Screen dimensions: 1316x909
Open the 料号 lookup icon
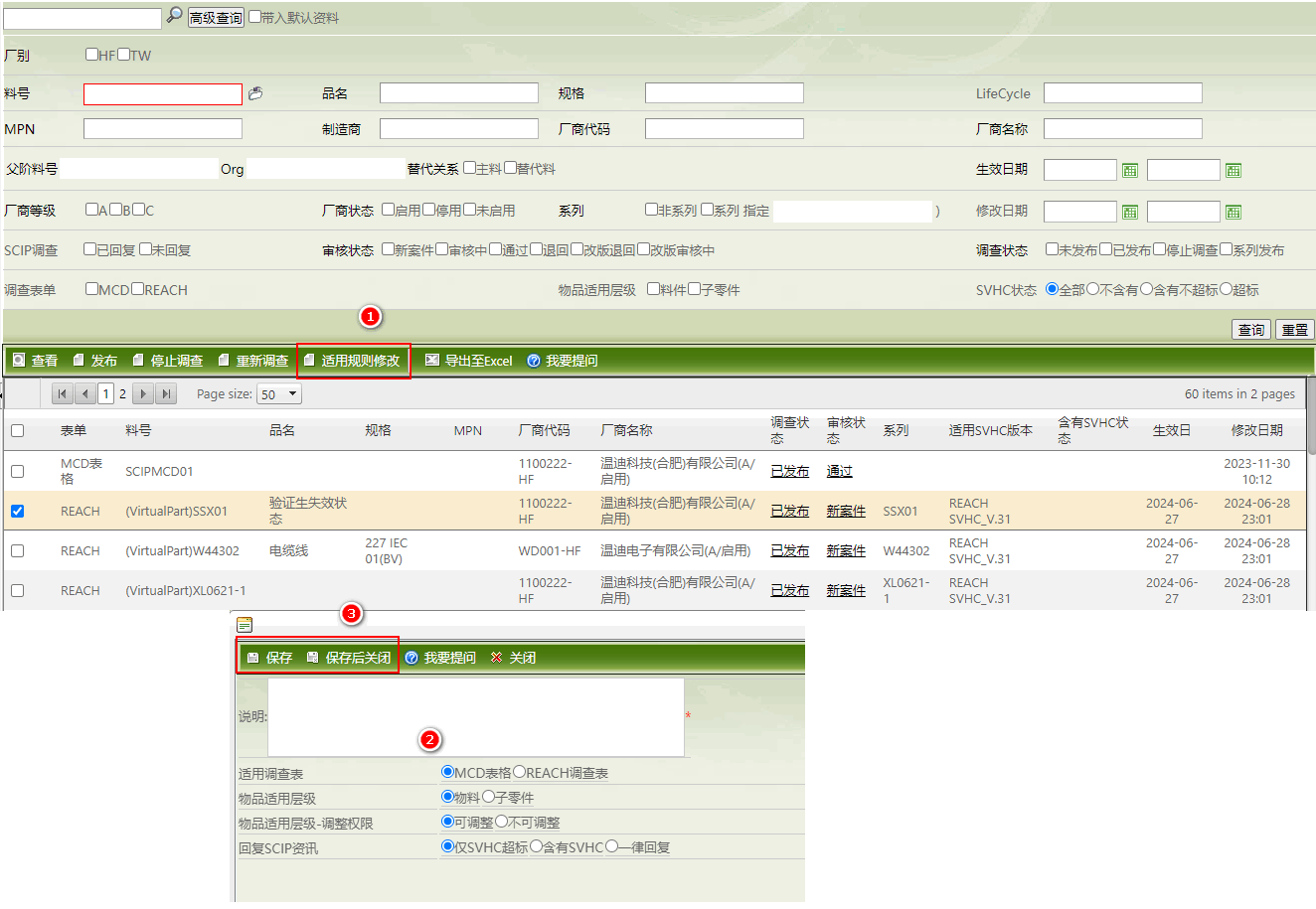[x=255, y=93]
